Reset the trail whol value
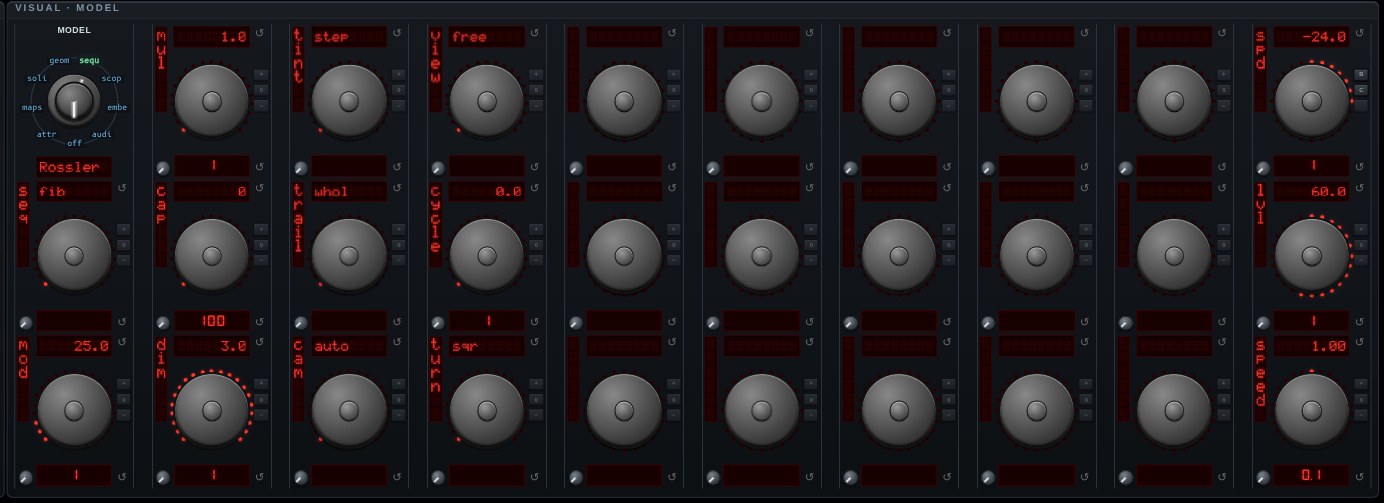The height and width of the screenshot is (503, 1384). [x=396, y=190]
